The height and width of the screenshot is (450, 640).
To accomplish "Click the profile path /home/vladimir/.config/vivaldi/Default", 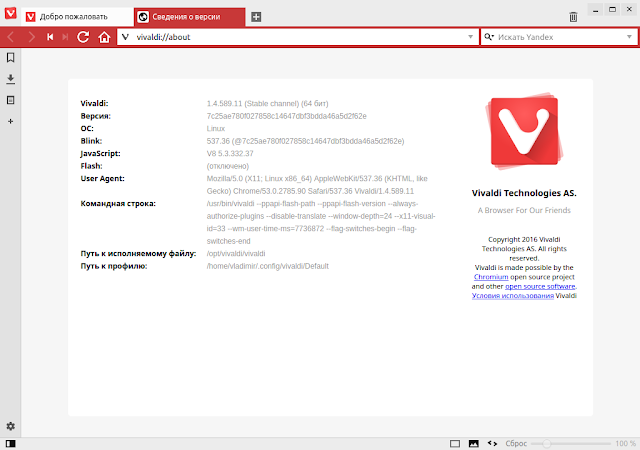I will (x=267, y=266).
